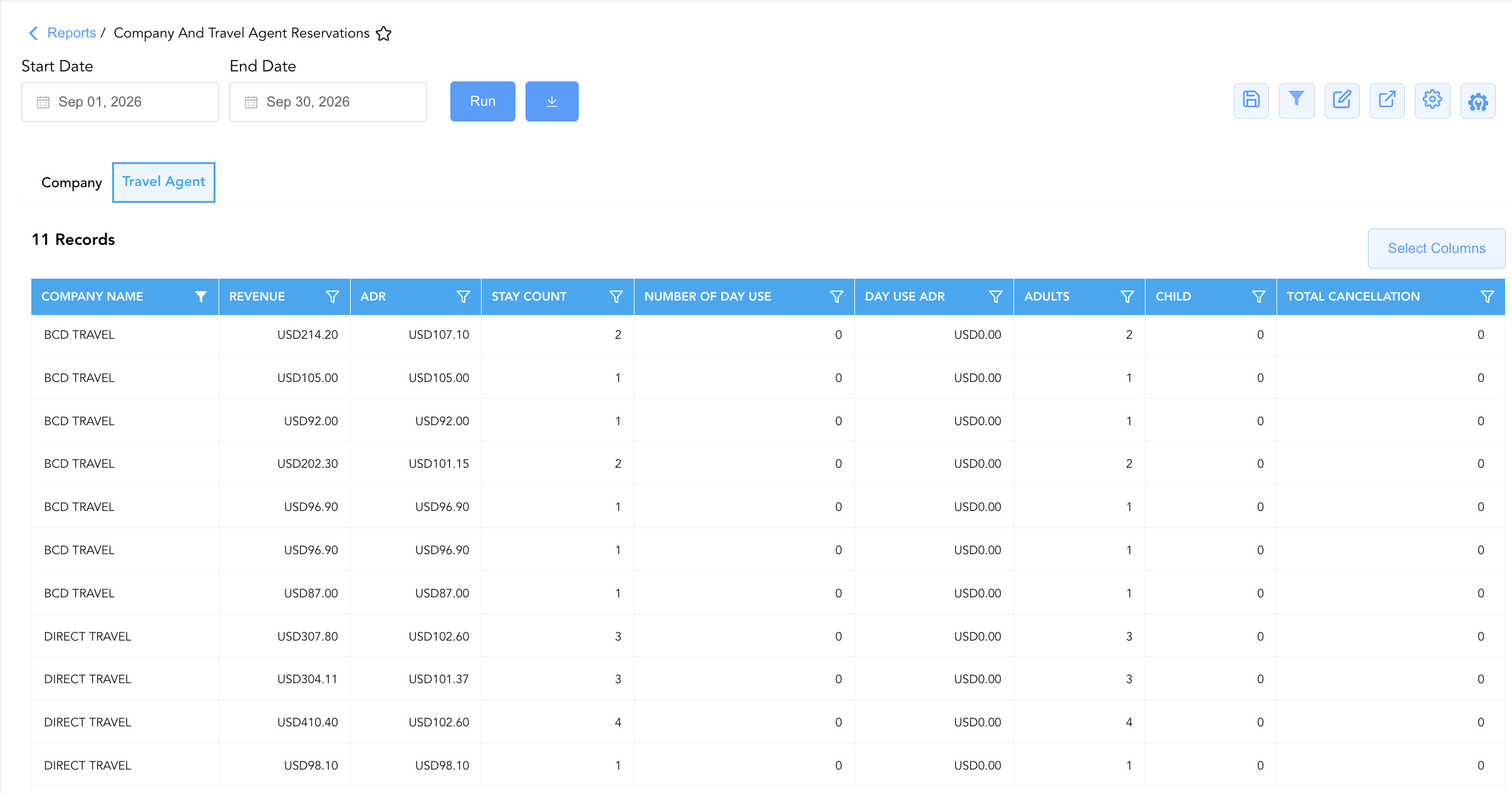1512x794 pixels.
Task: Select ADR cell USD101.15
Action: [x=439, y=464]
